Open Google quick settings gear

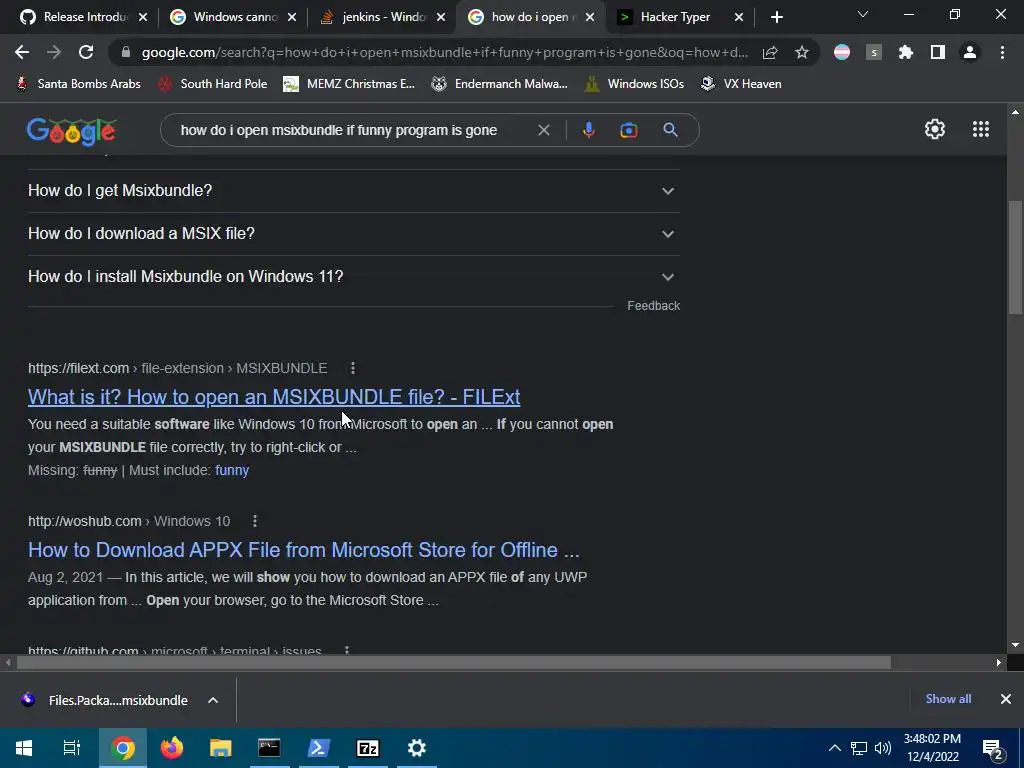tap(935, 129)
